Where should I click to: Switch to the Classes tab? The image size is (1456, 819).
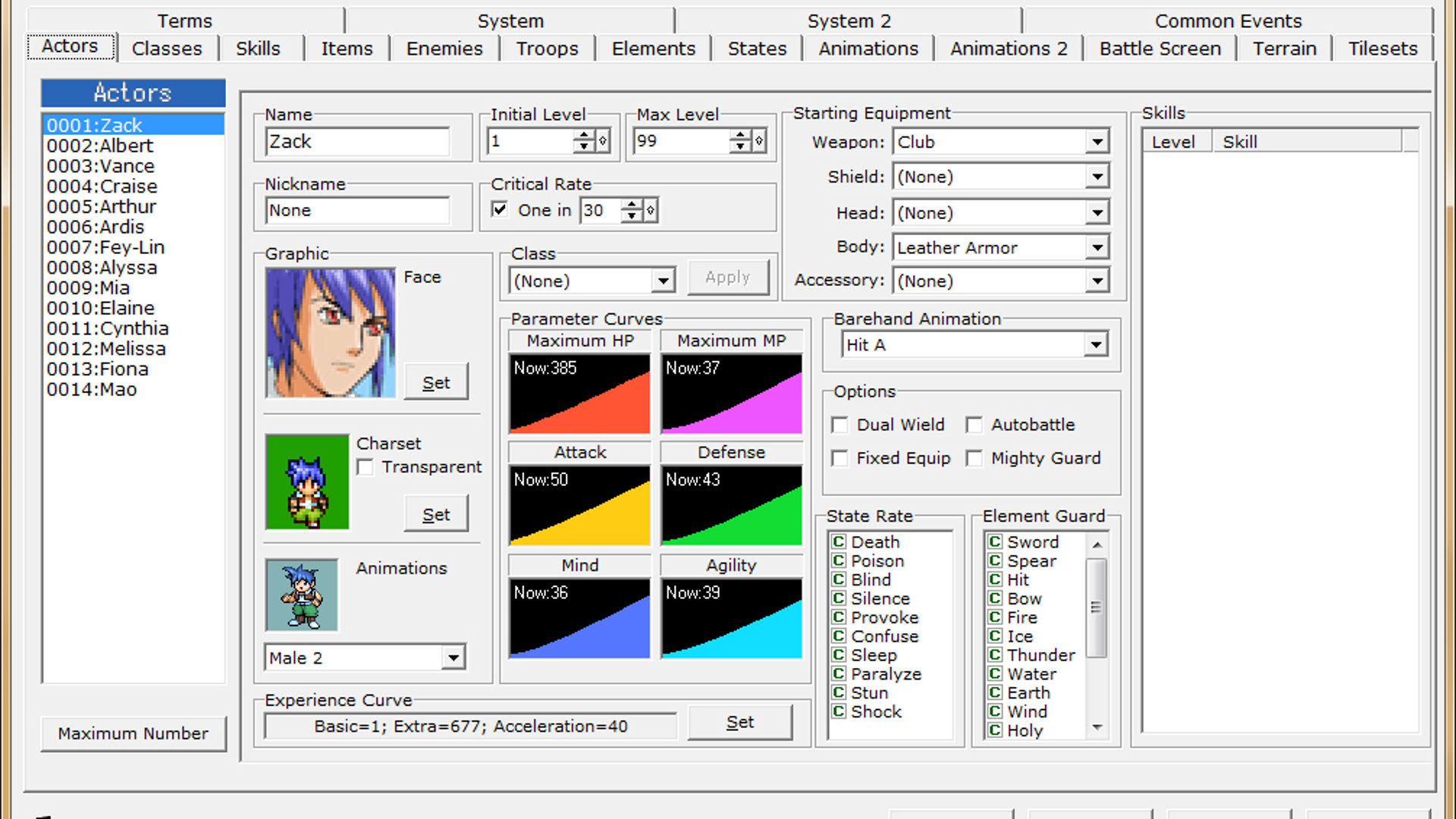click(167, 49)
